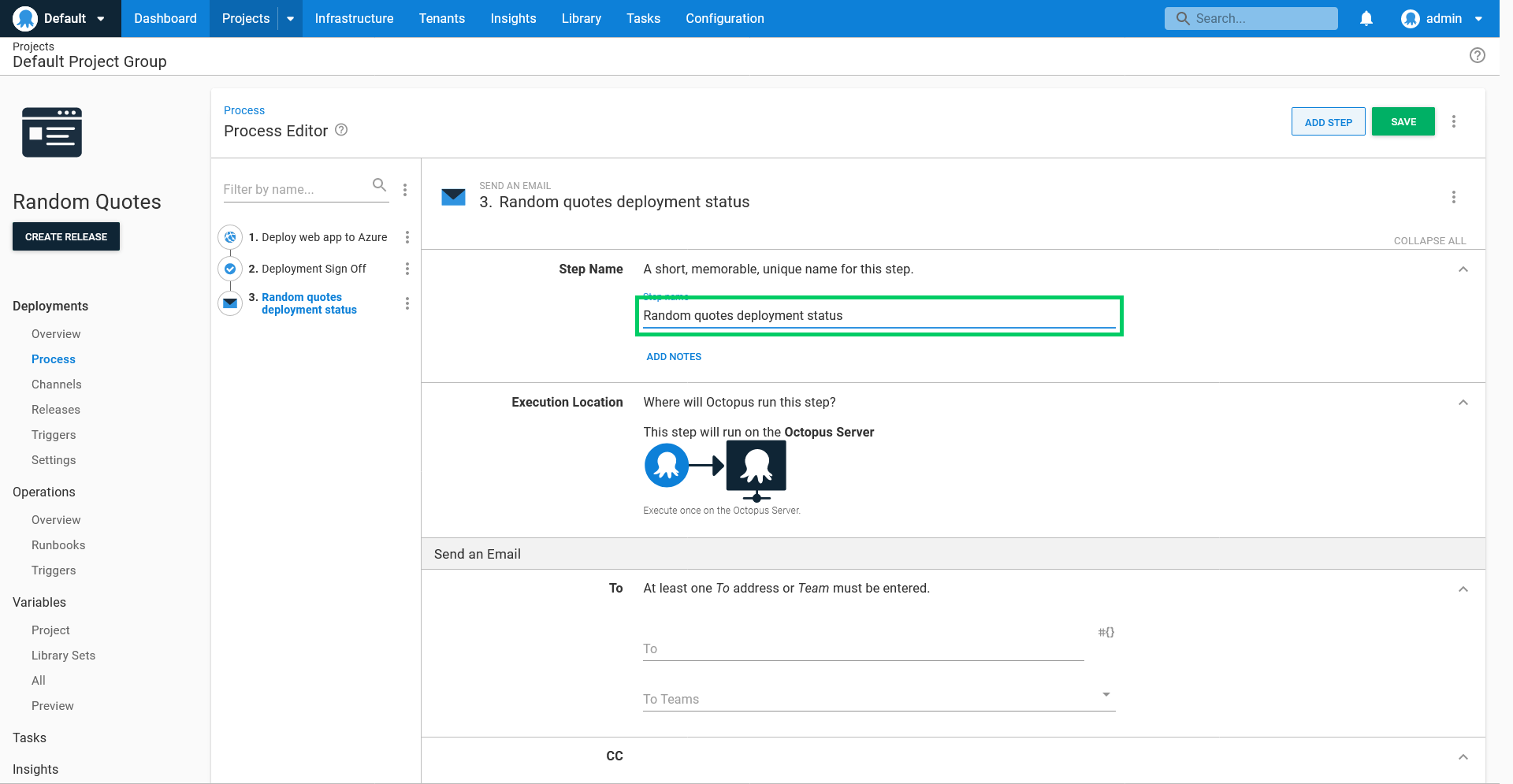
Task: Collapse the Step Name section
Action: 1463,269
